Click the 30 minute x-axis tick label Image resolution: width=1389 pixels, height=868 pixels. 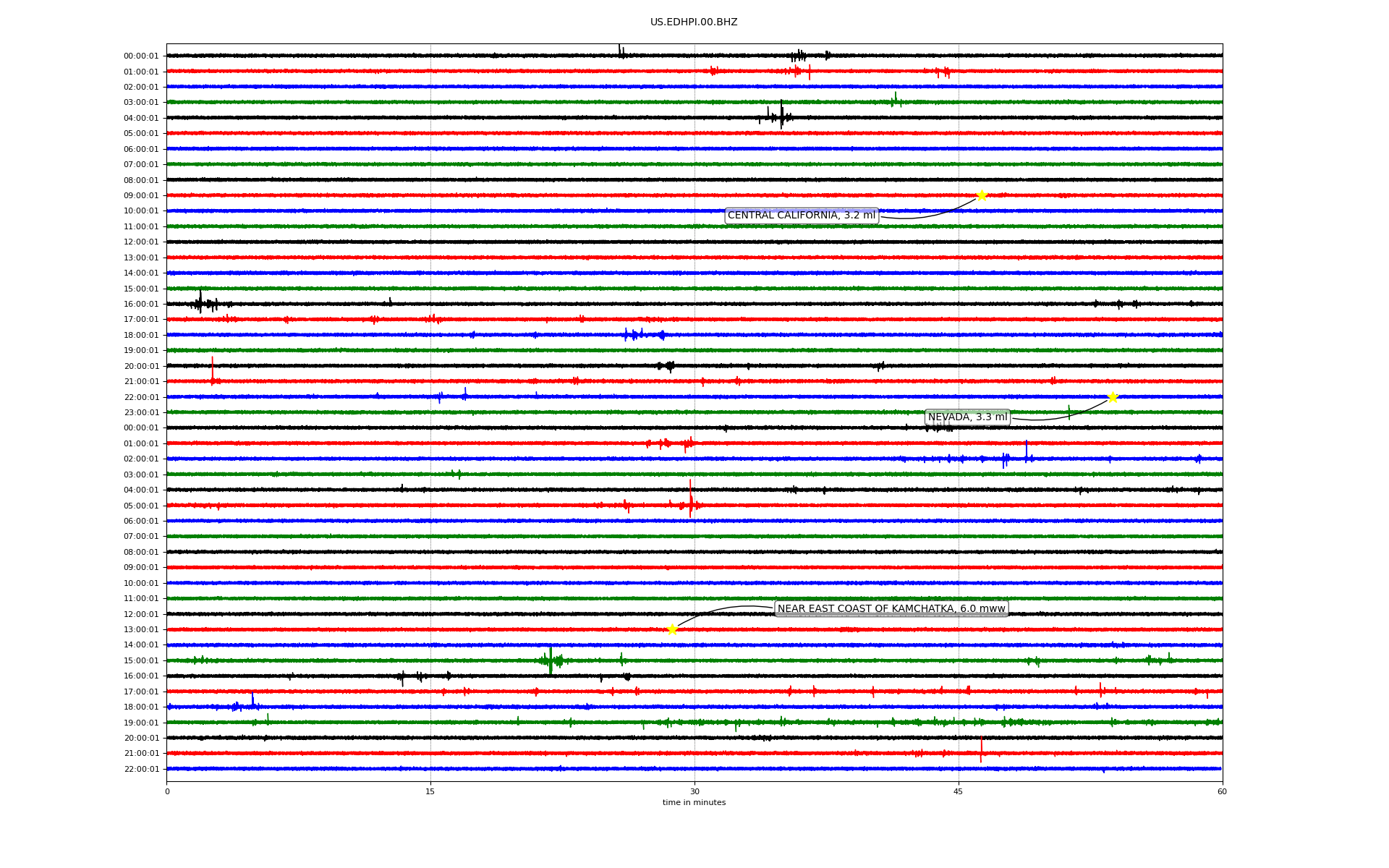coord(694,791)
